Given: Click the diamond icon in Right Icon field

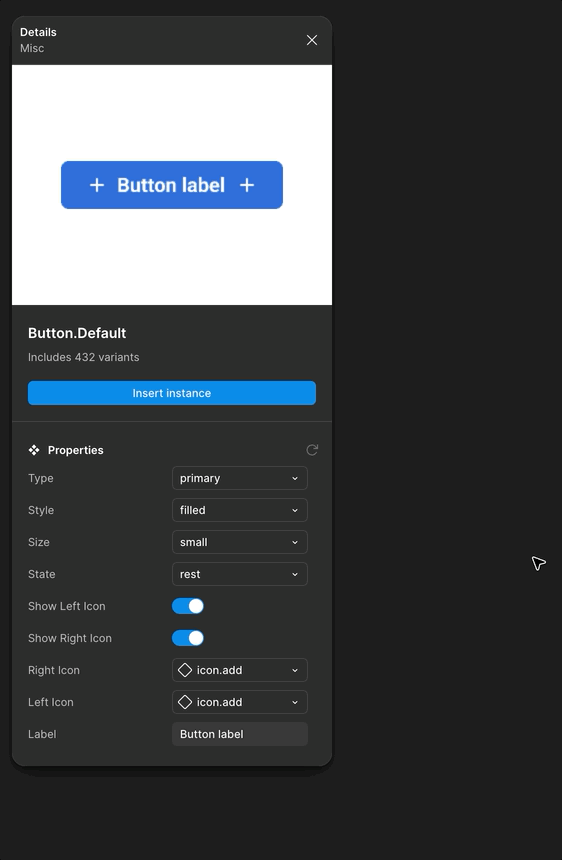Looking at the screenshot, I should [185, 670].
